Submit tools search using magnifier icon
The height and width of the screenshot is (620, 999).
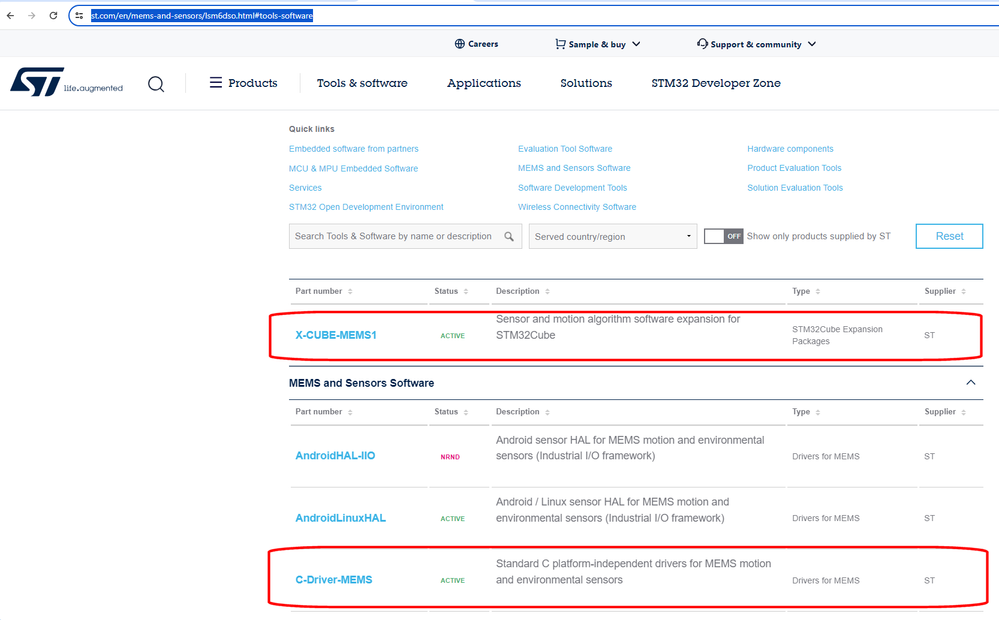tap(509, 236)
